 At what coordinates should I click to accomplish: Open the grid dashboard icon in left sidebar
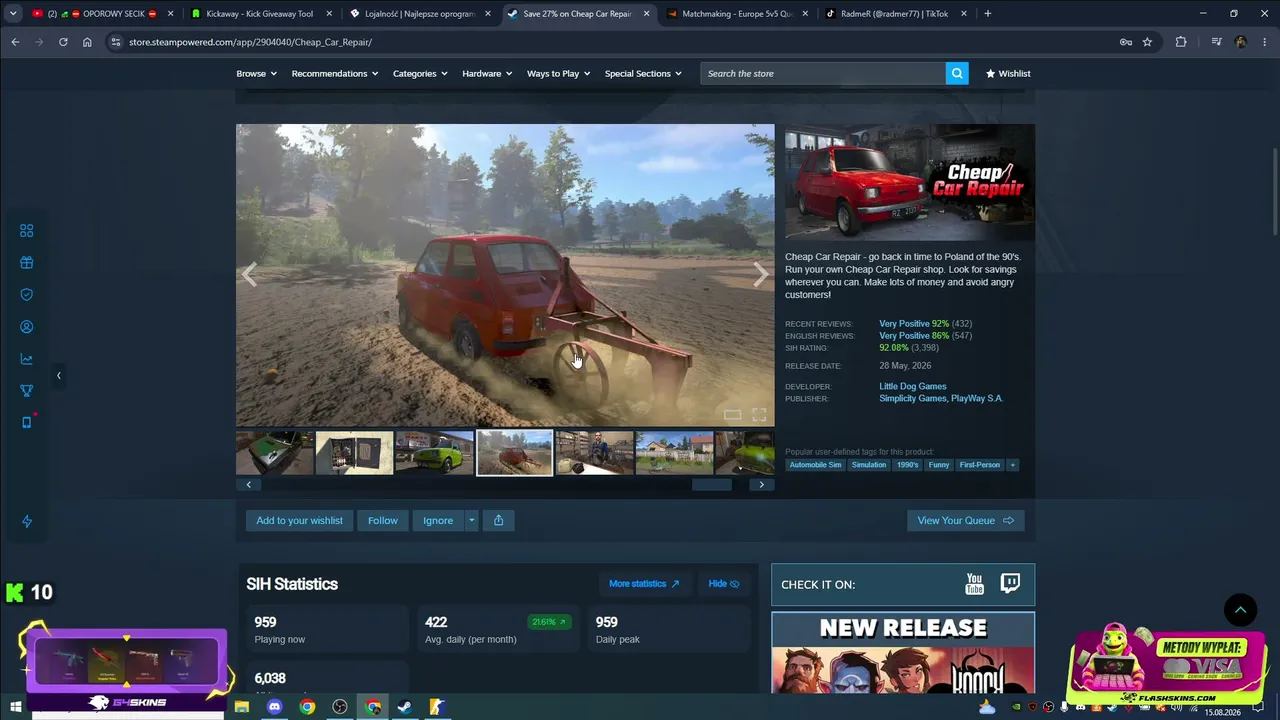27,231
